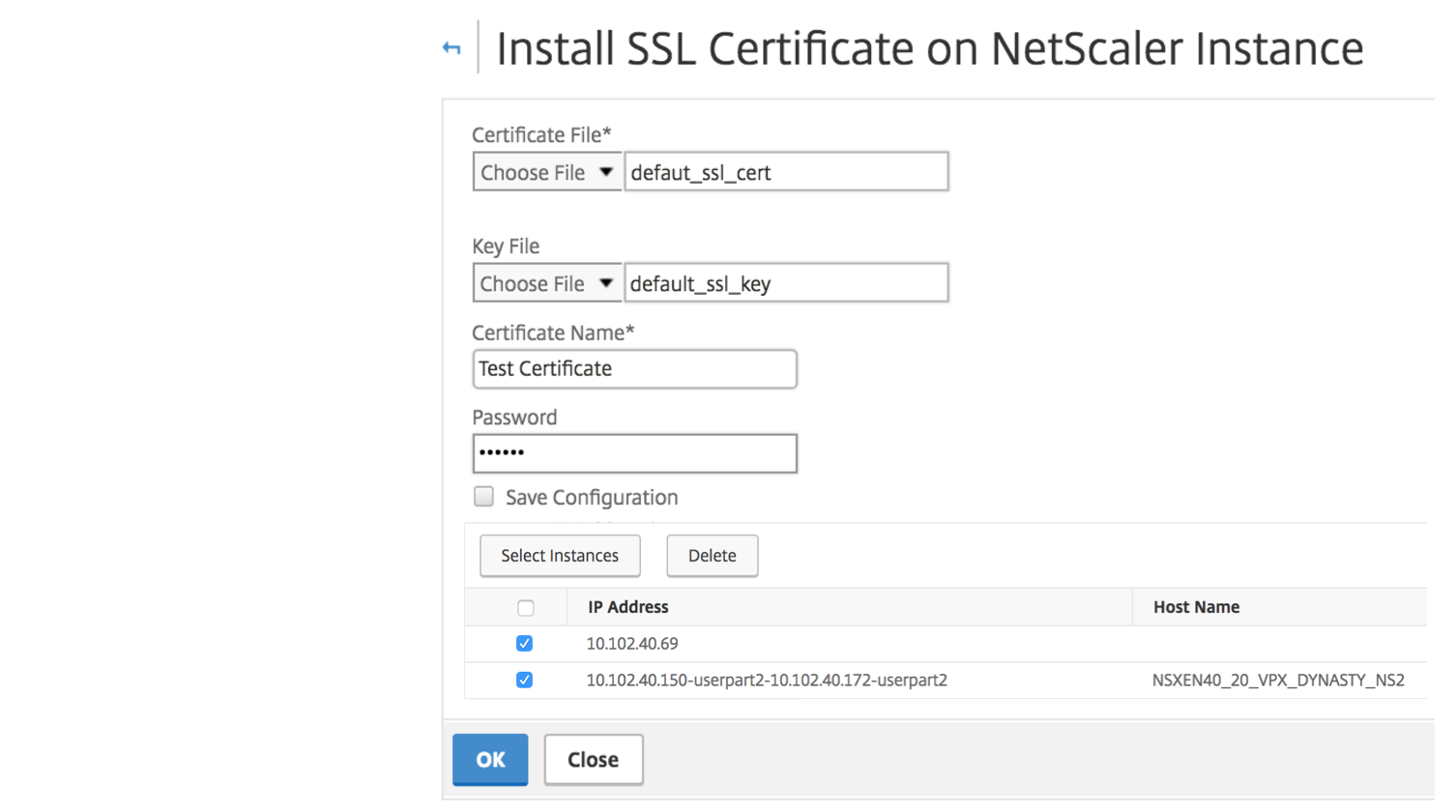Viewport: 1456px width, 812px height.
Task: Click the Certificate Name* label
Action: (x=553, y=333)
